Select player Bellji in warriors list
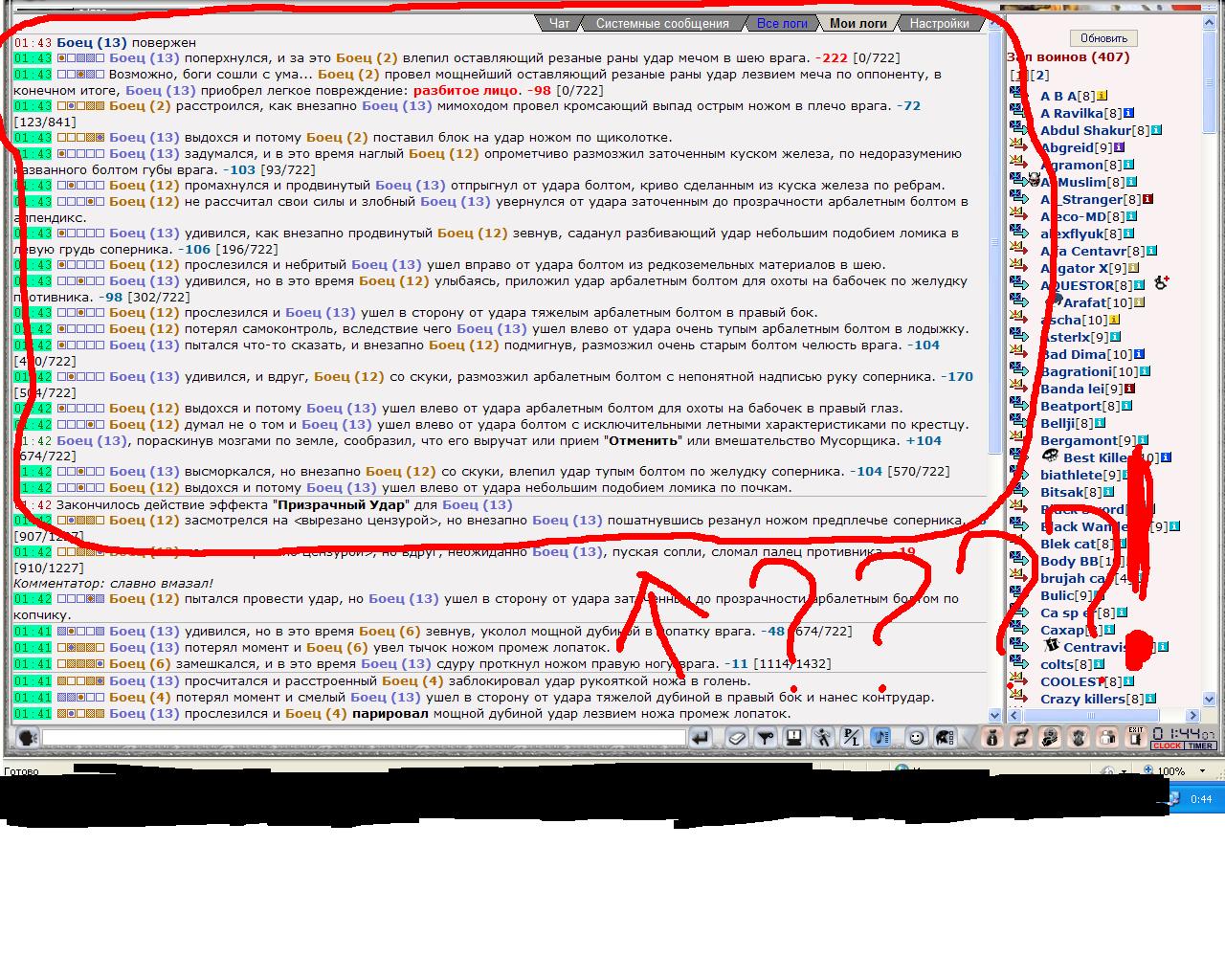1225x980 pixels. pos(1058,423)
